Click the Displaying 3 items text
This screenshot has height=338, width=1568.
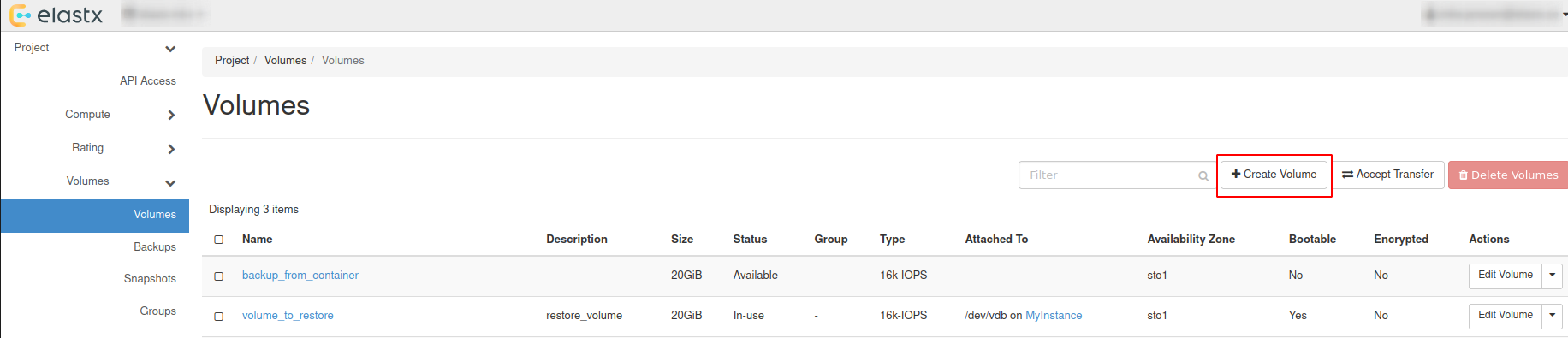point(253,210)
